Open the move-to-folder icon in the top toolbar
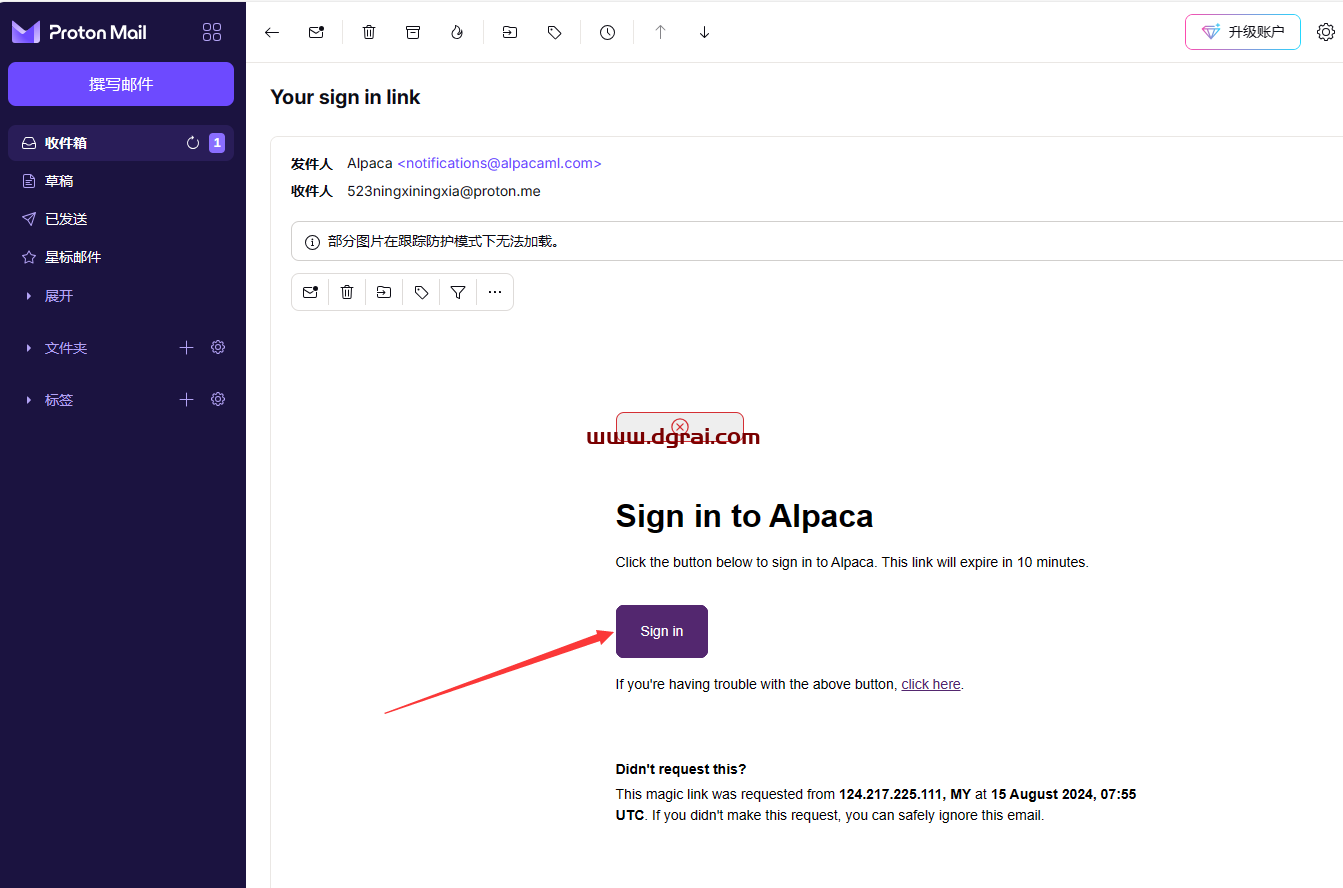 pos(510,32)
